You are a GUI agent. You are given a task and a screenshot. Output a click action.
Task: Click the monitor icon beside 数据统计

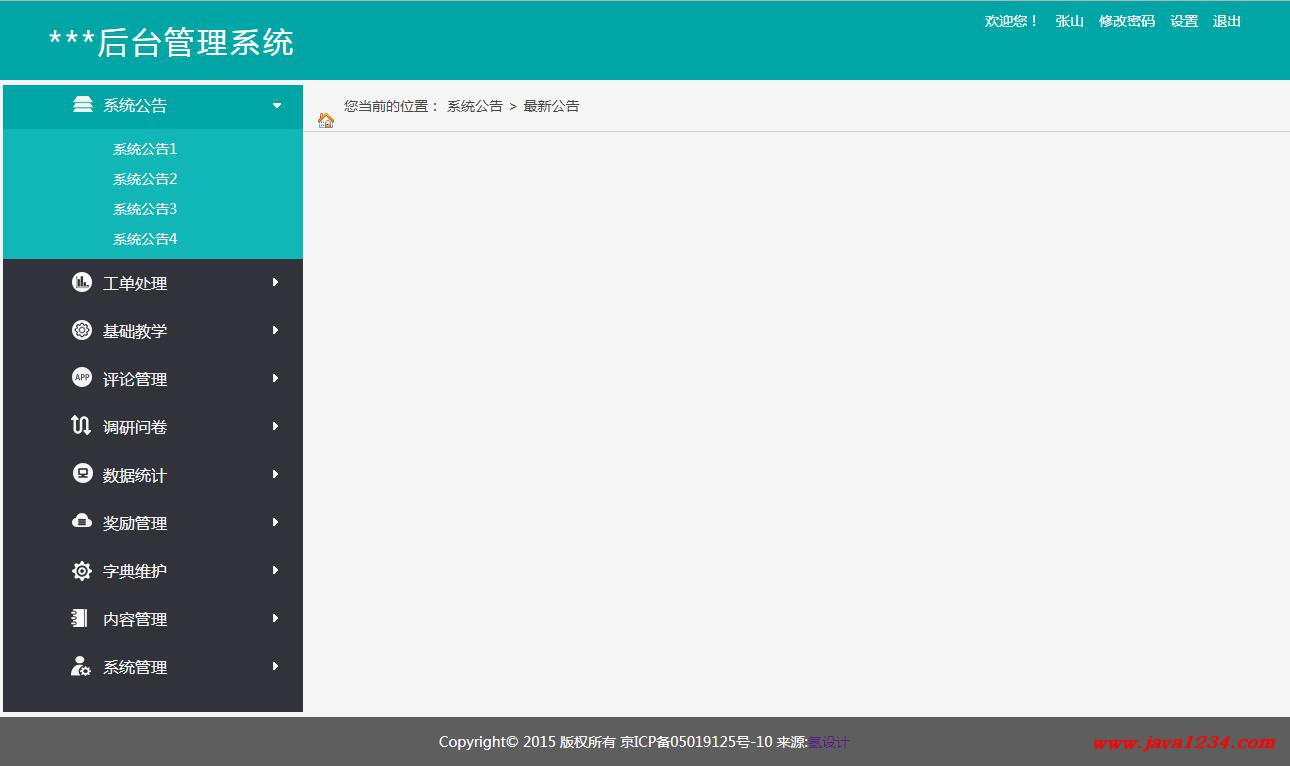83,473
